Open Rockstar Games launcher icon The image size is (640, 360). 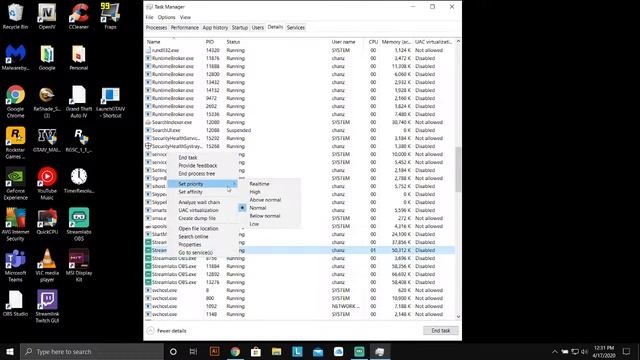15,142
